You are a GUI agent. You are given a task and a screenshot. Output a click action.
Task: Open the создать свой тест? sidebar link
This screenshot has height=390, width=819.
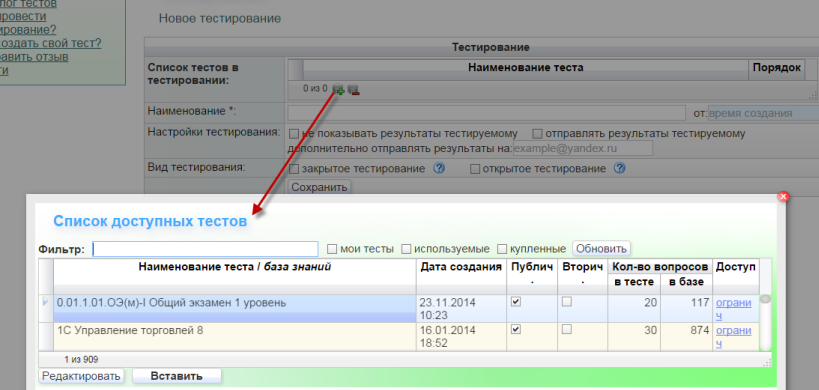point(51,43)
